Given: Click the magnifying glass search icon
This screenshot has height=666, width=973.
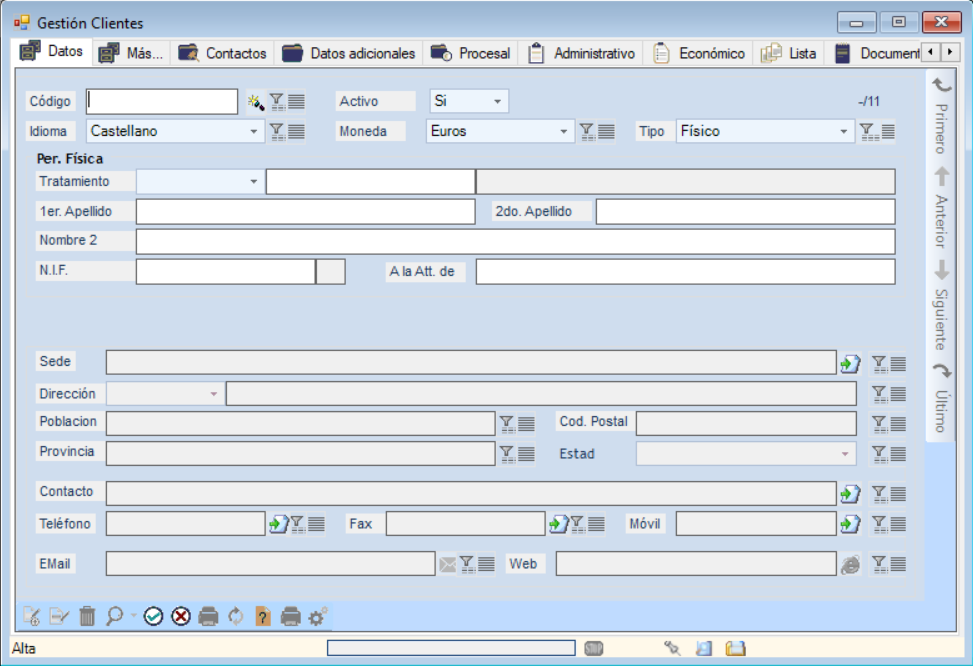Looking at the screenshot, I should 115,617.
